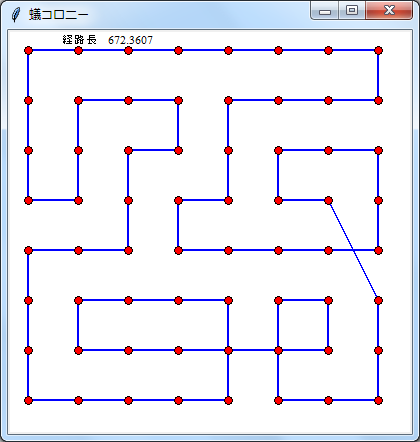Image resolution: width=420 pixels, height=442 pixels.
Task: Click the 経路長 label
Action: (79, 40)
